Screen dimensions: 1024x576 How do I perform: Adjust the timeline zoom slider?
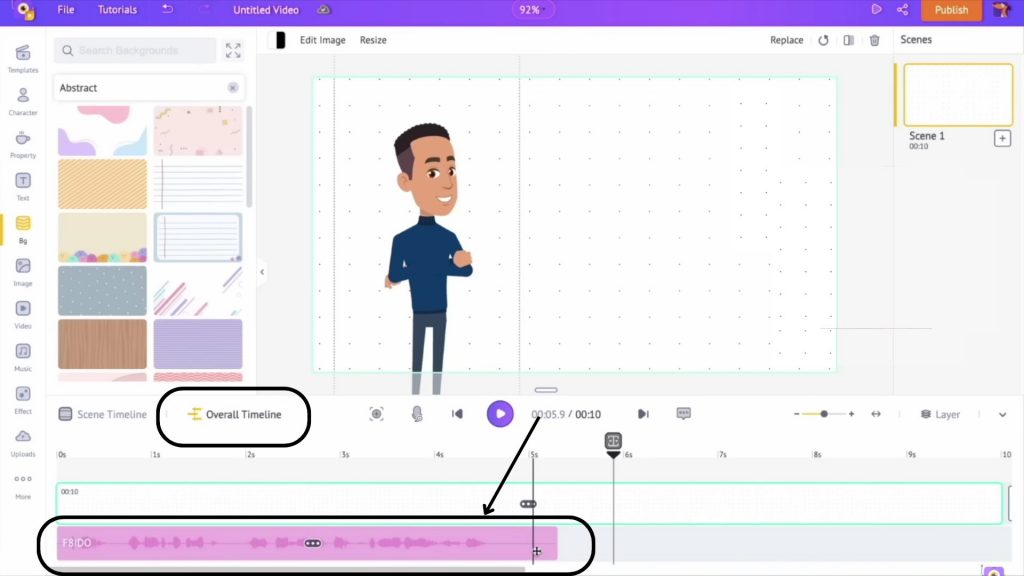pos(824,414)
